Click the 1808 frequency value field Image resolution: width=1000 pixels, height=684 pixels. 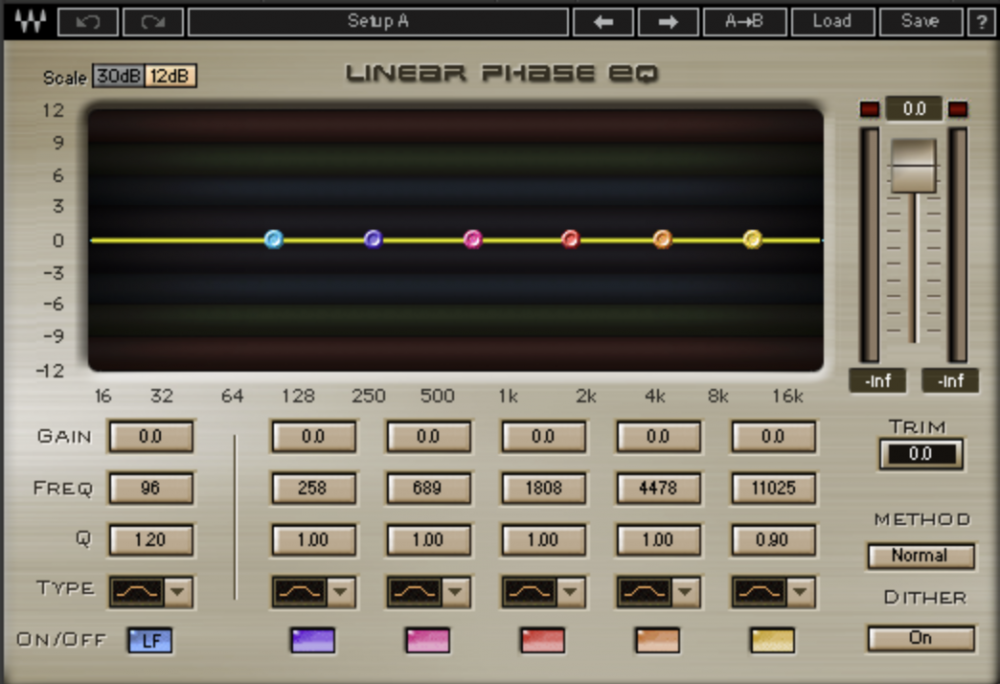point(542,488)
